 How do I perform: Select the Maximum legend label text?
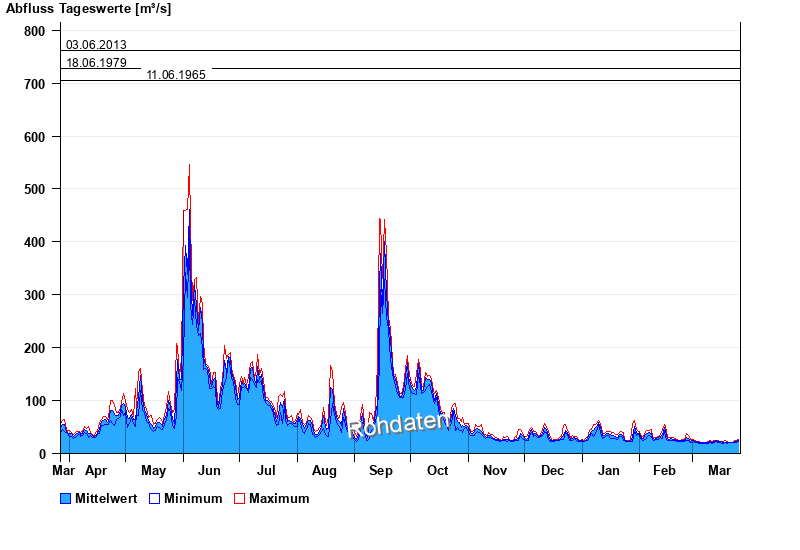279,498
